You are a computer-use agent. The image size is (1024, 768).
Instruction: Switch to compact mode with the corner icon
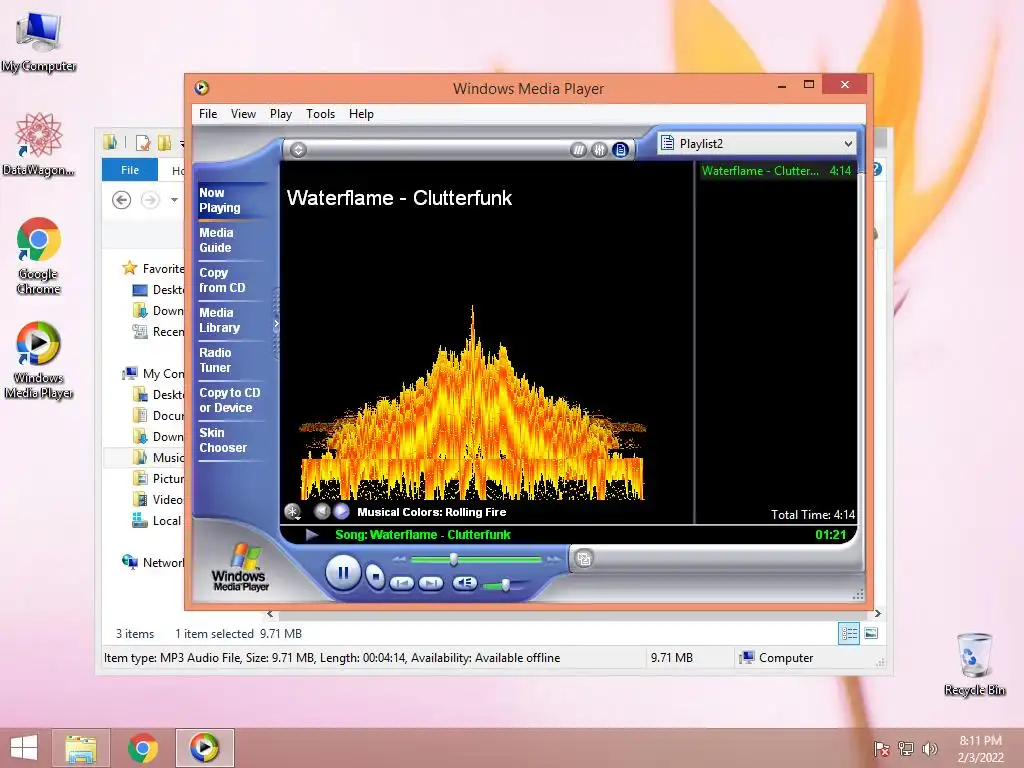click(x=584, y=559)
